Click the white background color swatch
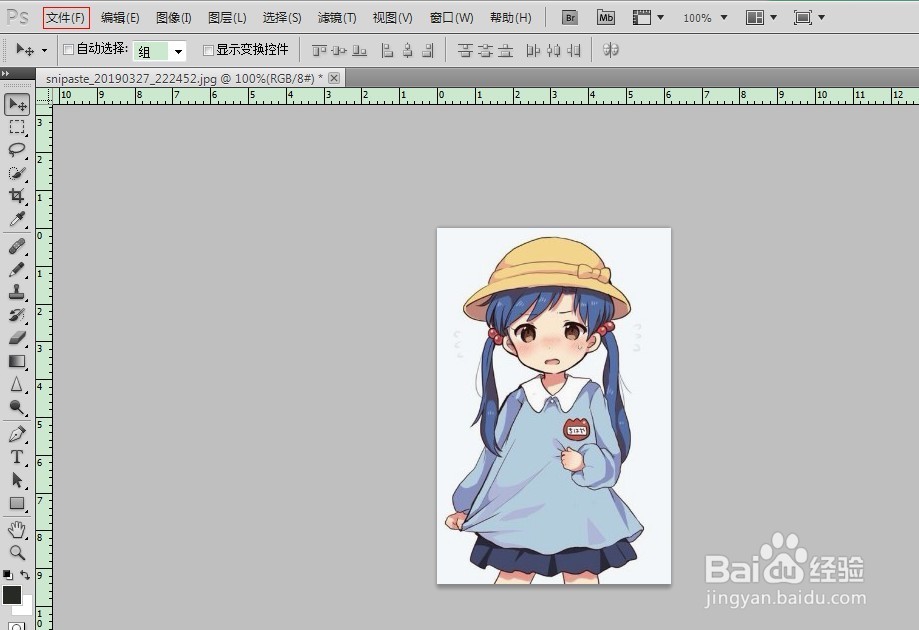The image size is (919, 630). pos(26,607)
